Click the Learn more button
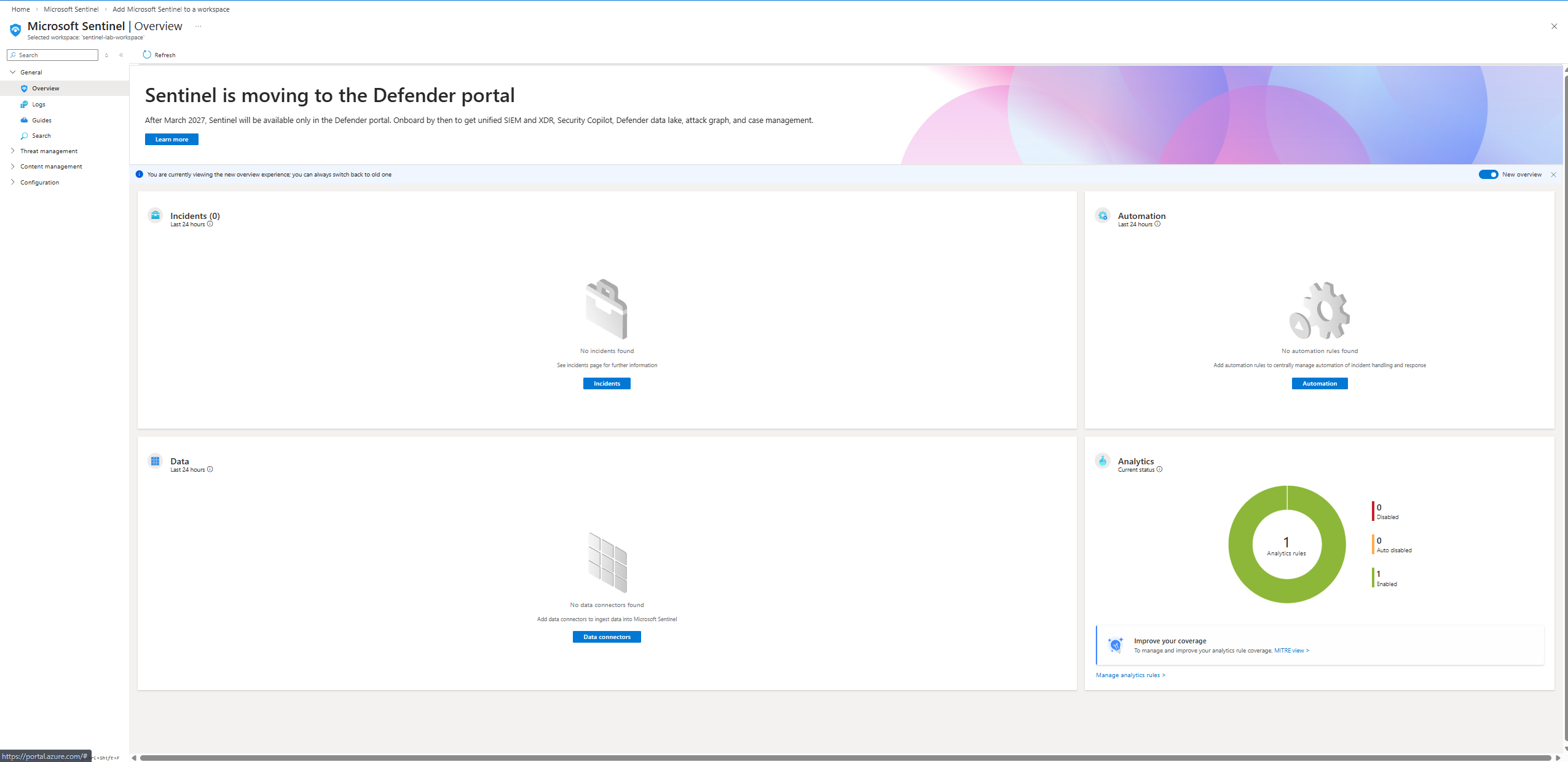This screenshot has height=762, width=1568. click(171, 140)
